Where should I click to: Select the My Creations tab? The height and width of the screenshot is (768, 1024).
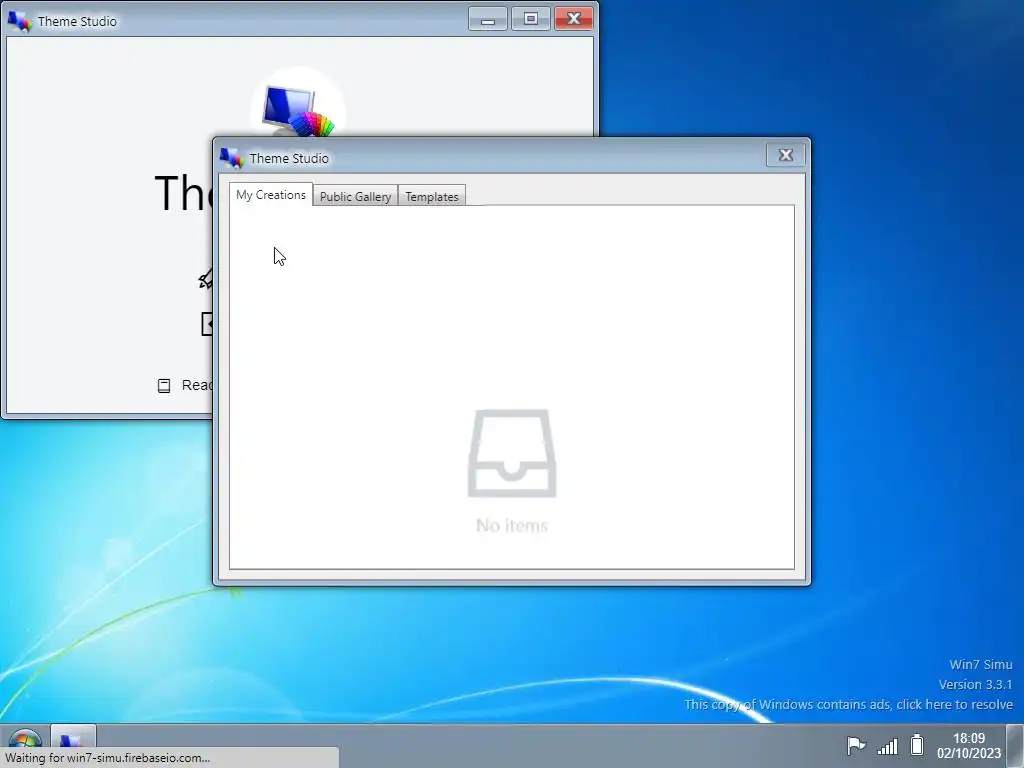point(270,195)
